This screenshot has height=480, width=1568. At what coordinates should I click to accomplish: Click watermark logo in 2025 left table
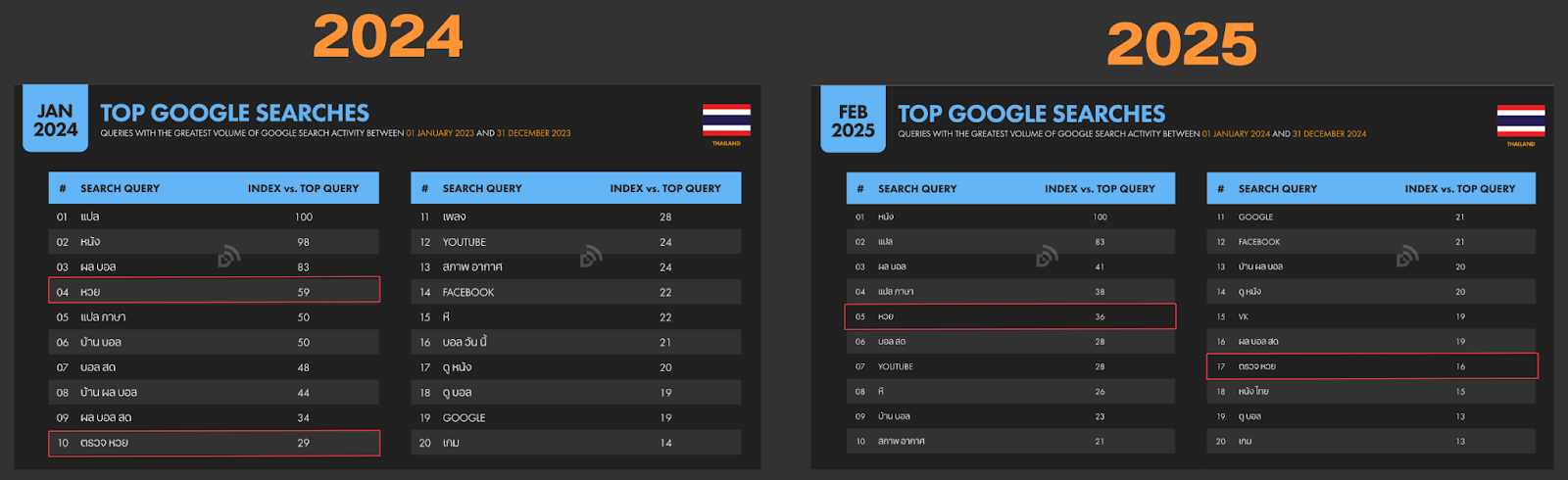[x=1047, y=257]
